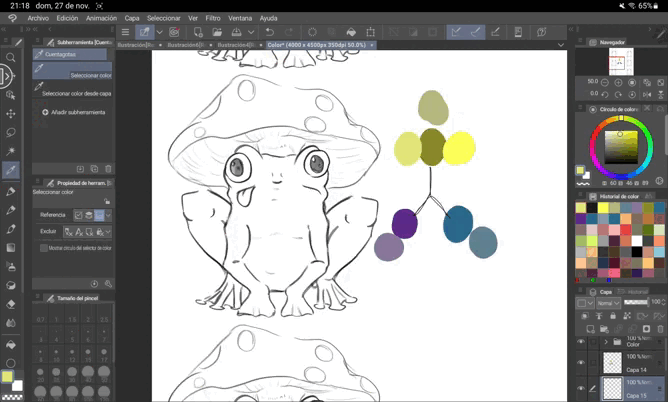Toggle visibility of the Color folder layer
Screen dimensions: 668x402
coord(581,342)
